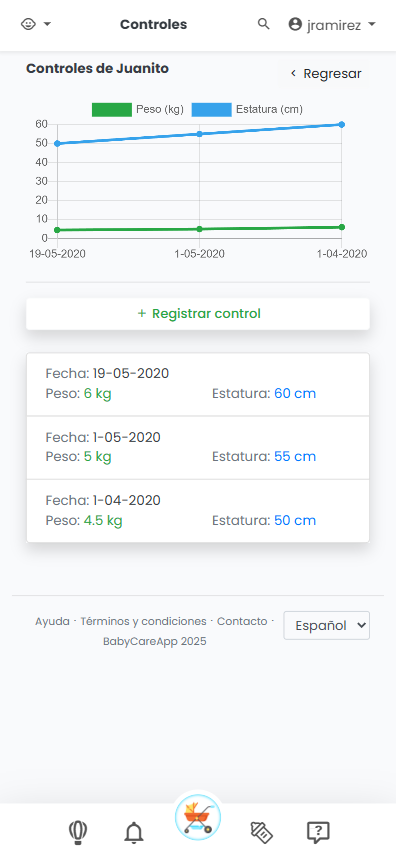The image size is (396, 863).
Task: Open Términos y condiciones link
Action: click(x=143, y=621)
